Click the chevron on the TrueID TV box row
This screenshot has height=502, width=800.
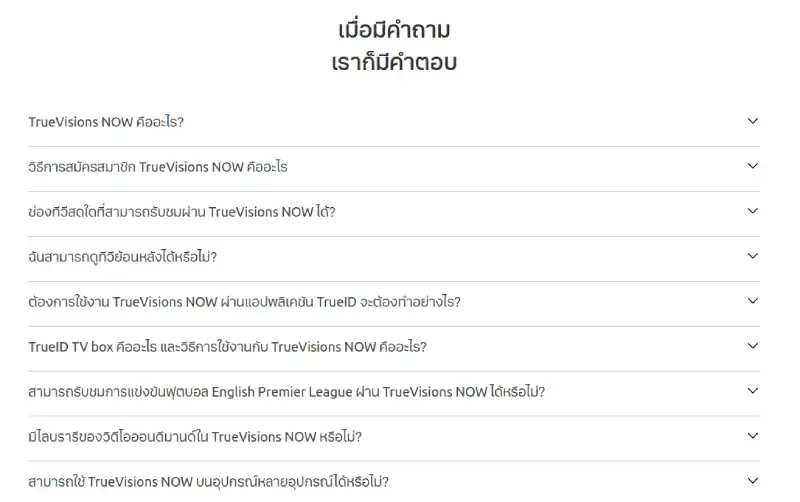coord(753,346)
